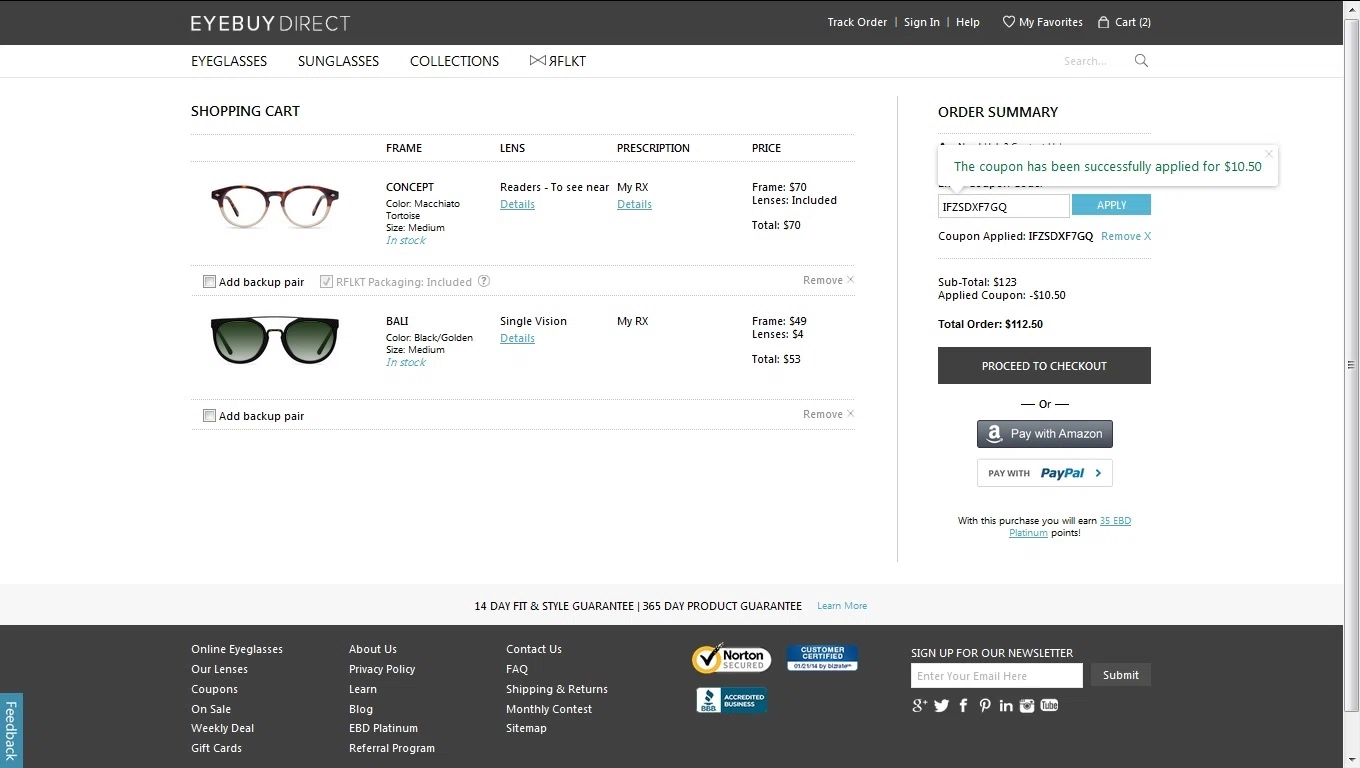Open the RFLKT bow-tie menu item

(x=558, y=61)
